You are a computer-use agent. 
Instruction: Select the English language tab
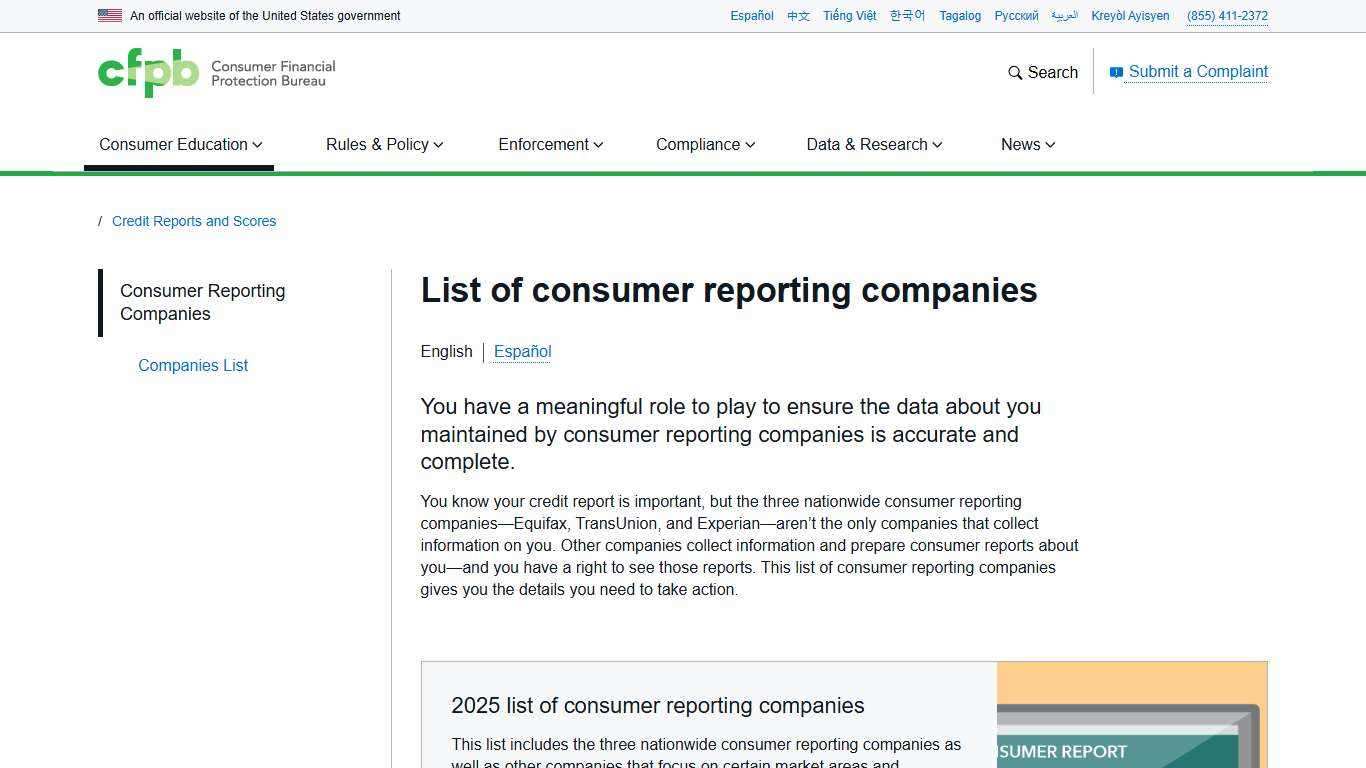pyautogui.click(x=446, y=351)
